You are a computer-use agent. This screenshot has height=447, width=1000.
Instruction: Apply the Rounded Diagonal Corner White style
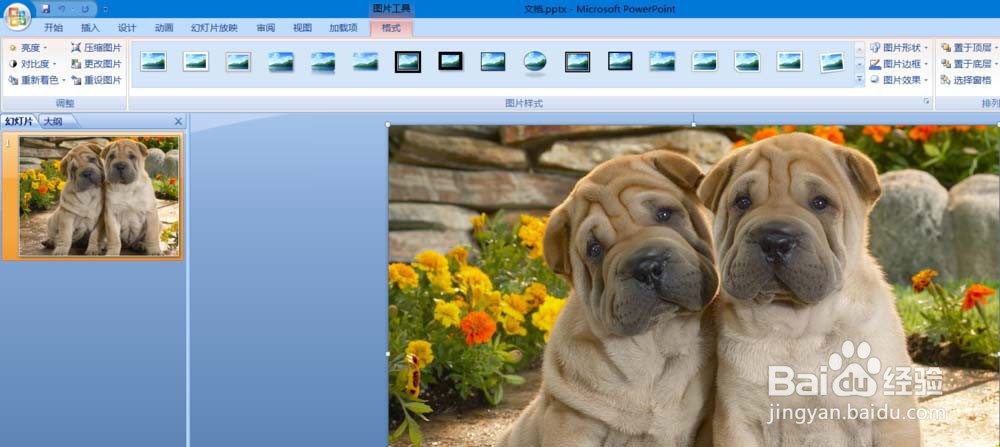click(705, 62)
